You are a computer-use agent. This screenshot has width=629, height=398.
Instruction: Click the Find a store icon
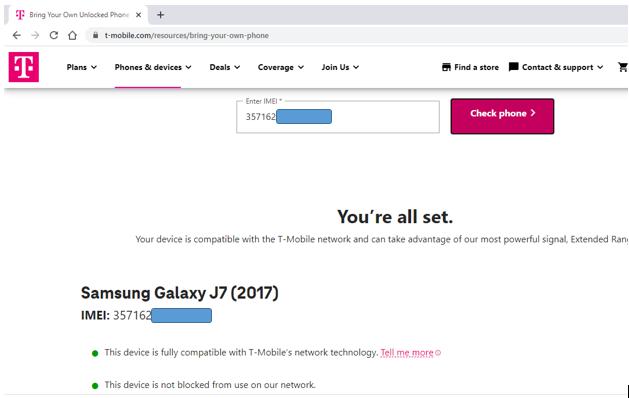(446, 67)
